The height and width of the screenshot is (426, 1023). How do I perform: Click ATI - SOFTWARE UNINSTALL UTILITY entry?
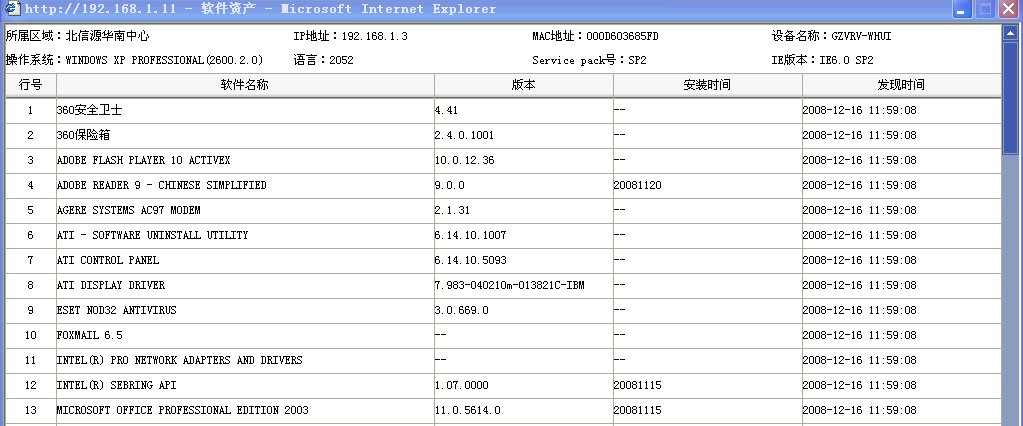(x=153, y=235)
